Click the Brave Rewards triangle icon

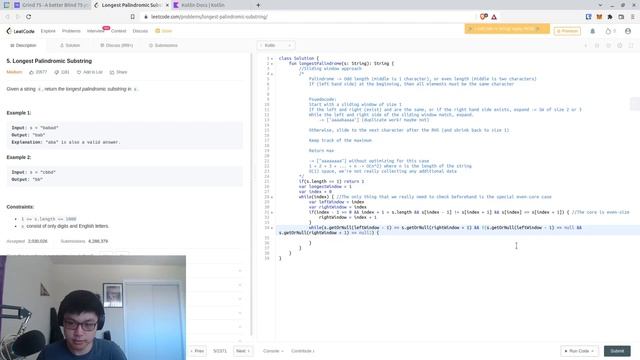point(494,17)
